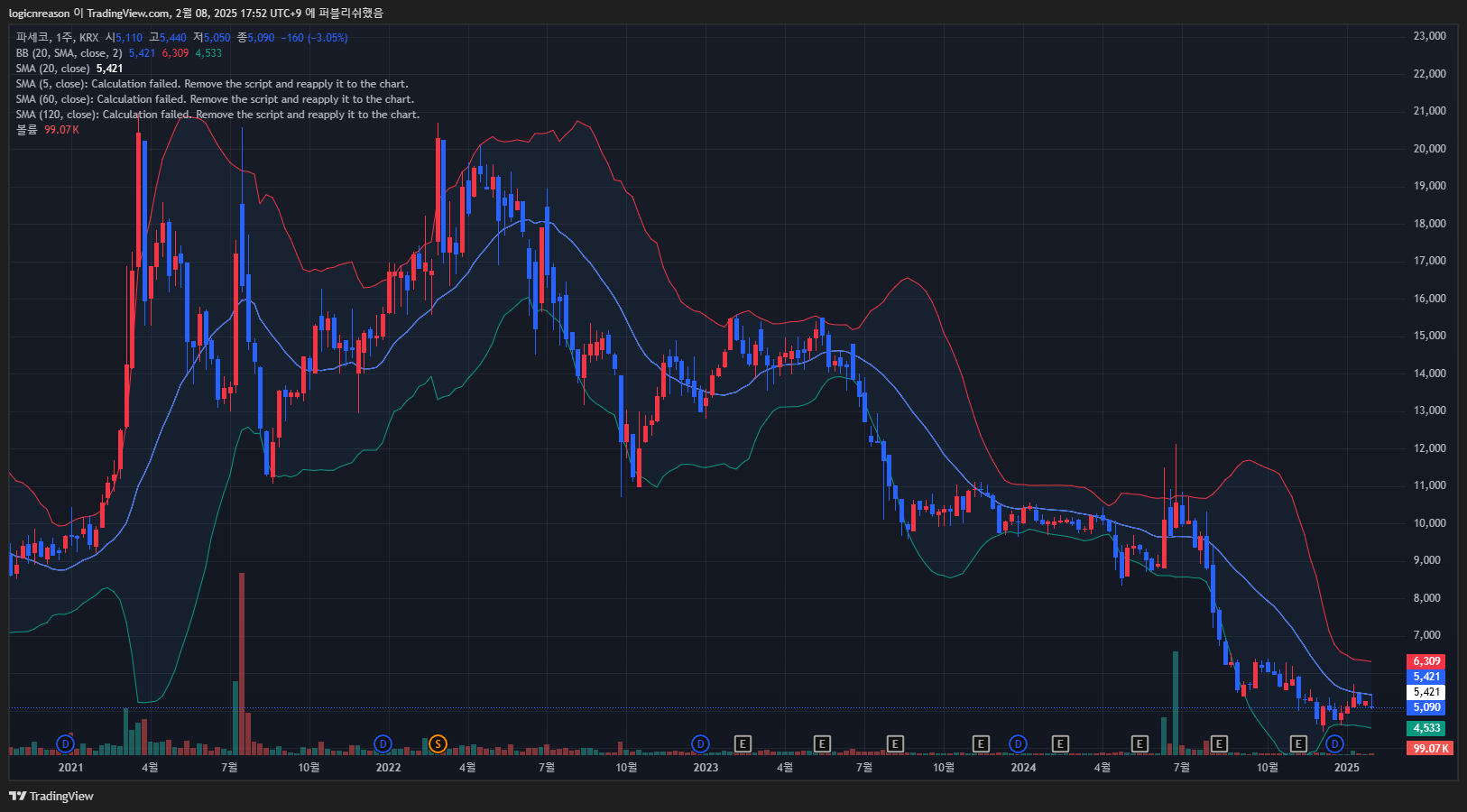Click the tall teal volume bar near July 2024

click(x=1176, y=703)
